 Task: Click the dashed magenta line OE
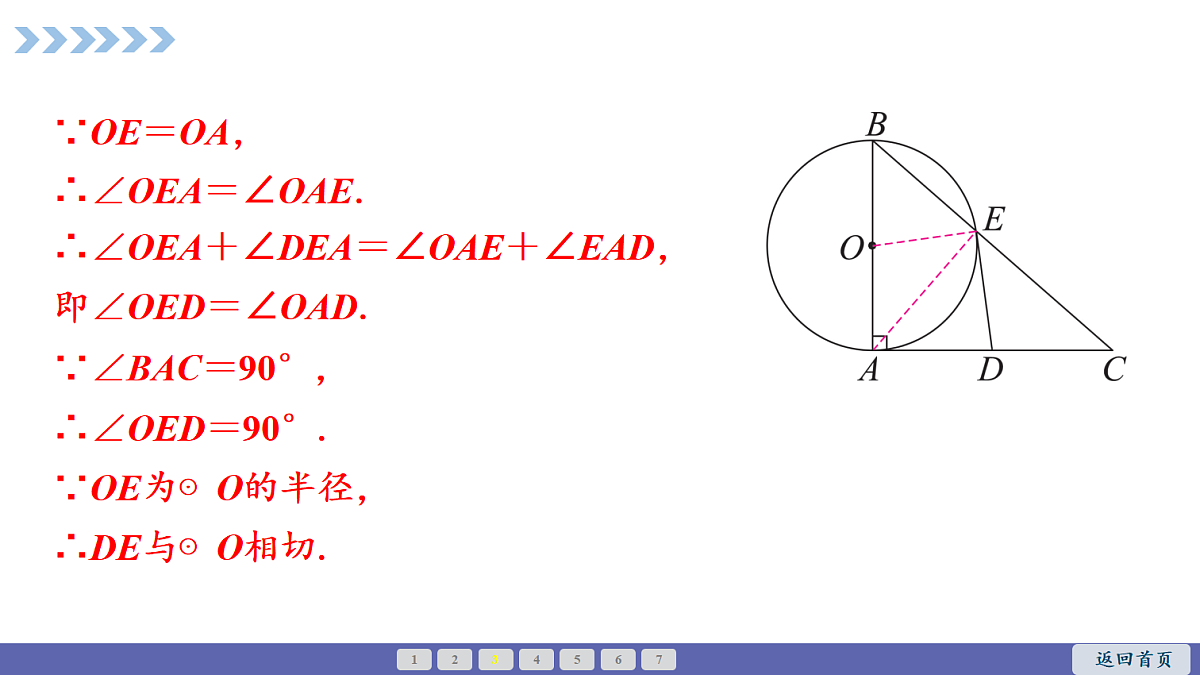[924, 238]
